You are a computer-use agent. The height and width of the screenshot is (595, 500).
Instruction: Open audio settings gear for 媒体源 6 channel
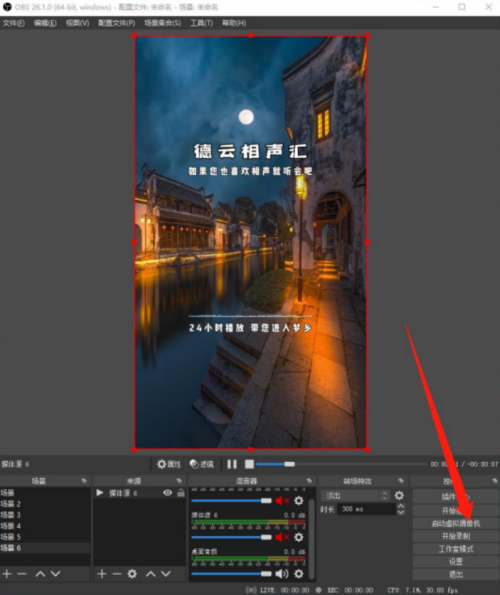[x=299, y=537]
